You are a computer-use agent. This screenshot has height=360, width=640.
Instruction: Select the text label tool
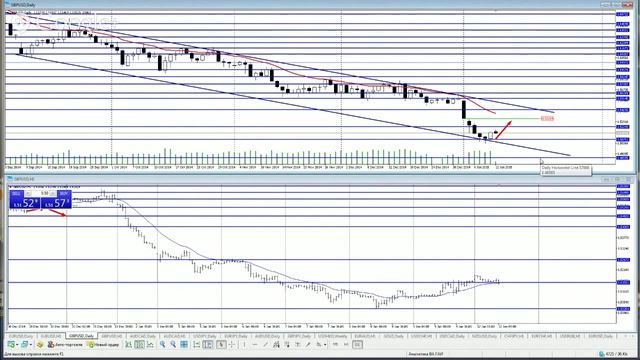point(308,344)
